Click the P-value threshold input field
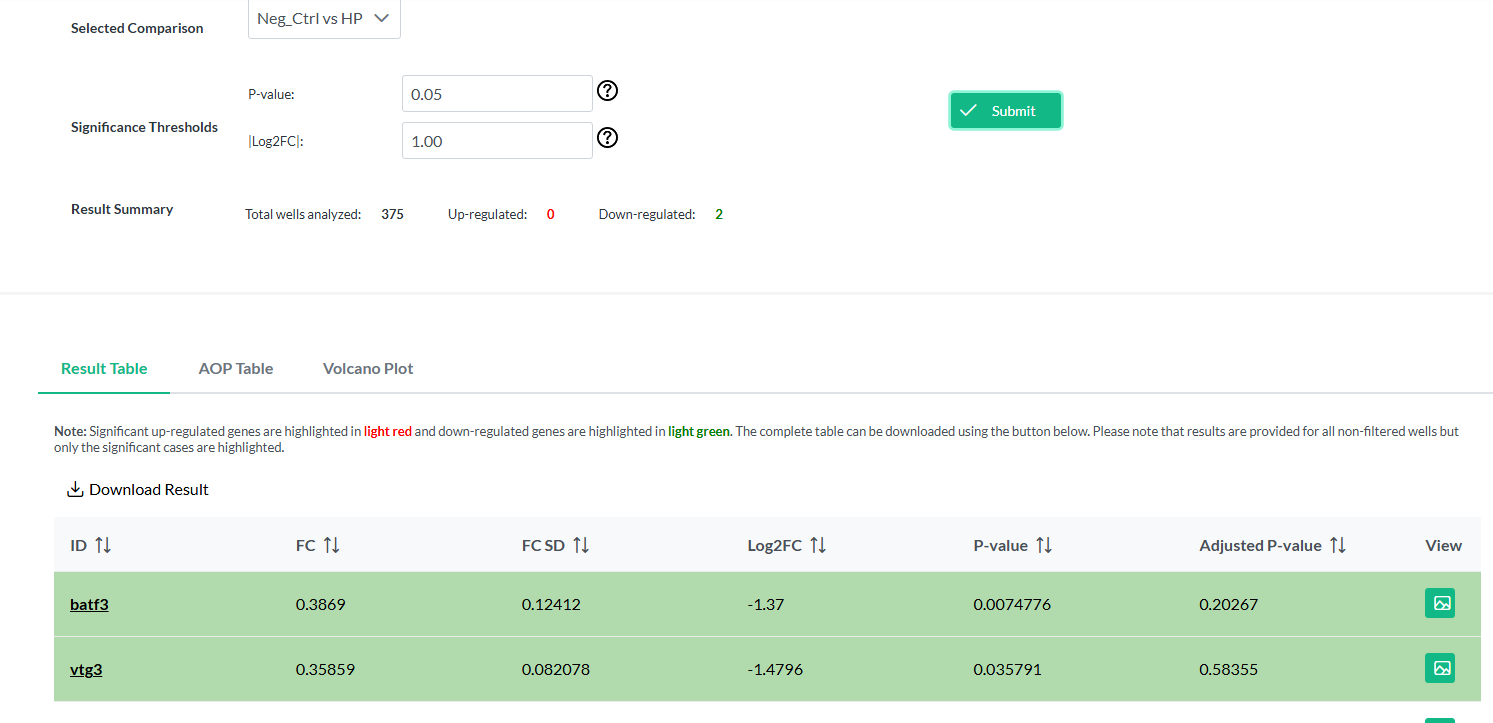The width and height of the screenshot is (1493, 723). point(497,94)
